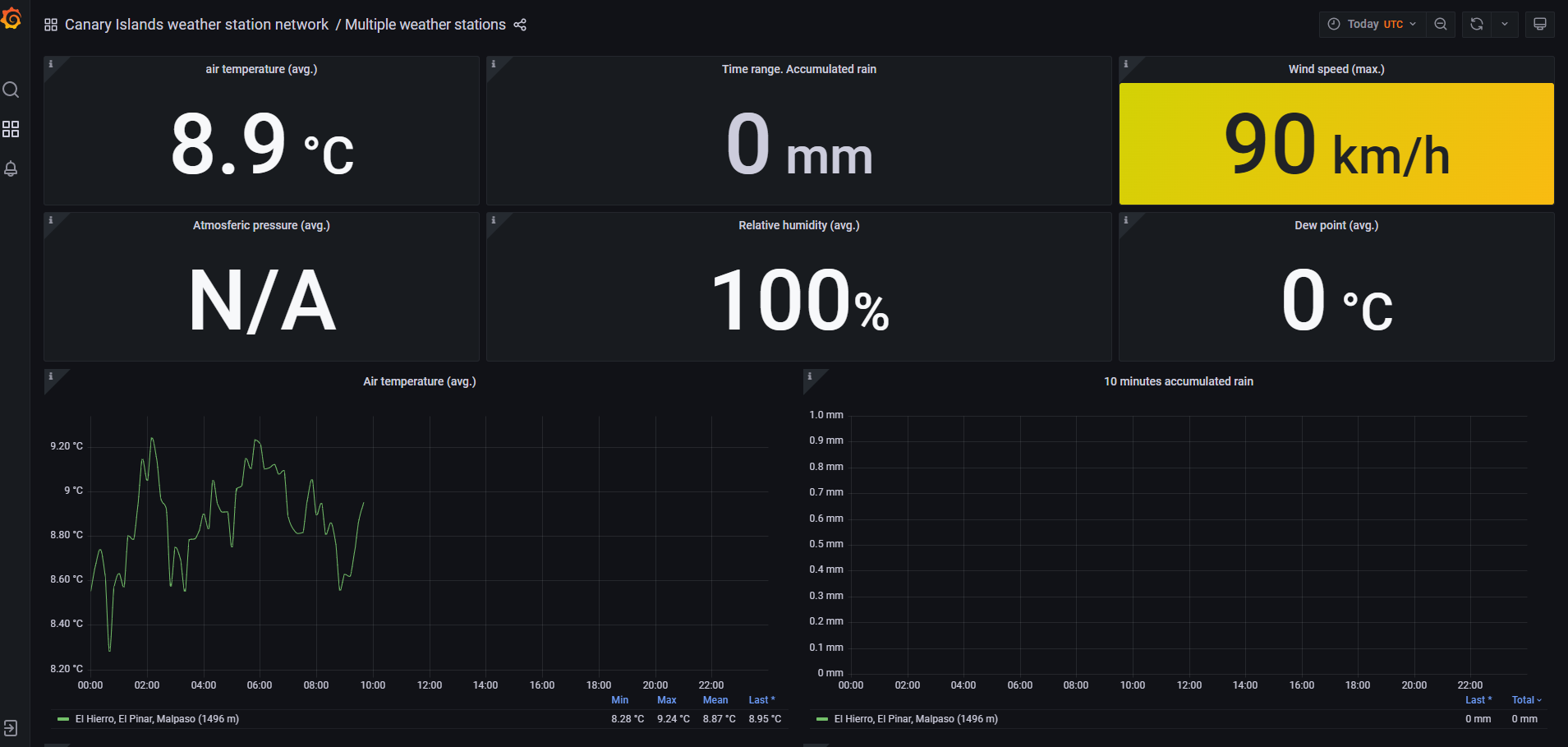
Task: Cycle view mode with monitor icon
Action: tap(1540, 24)
